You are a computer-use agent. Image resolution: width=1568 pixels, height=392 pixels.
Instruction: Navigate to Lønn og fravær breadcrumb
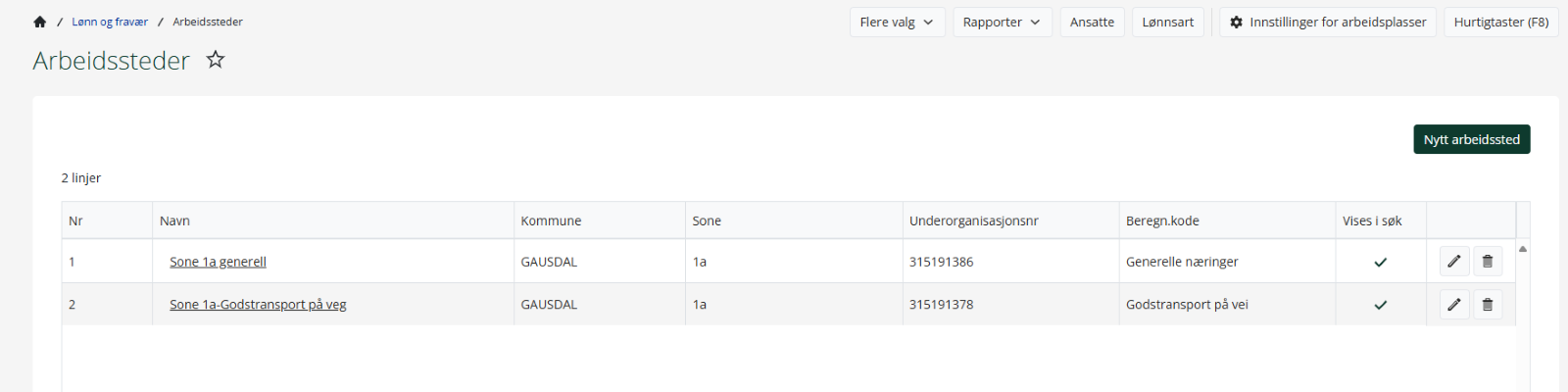tap(110, 22)
